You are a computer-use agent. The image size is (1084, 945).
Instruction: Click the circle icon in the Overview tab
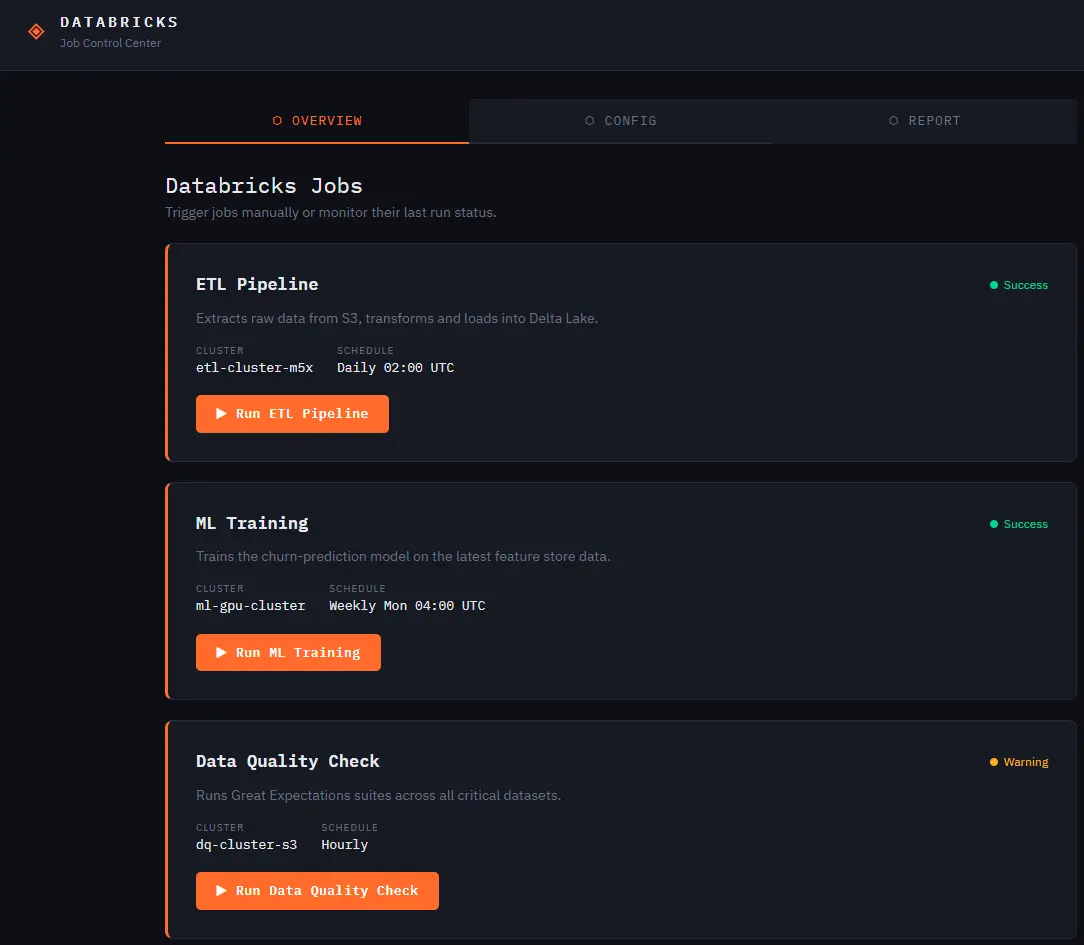tap(277, 121)
